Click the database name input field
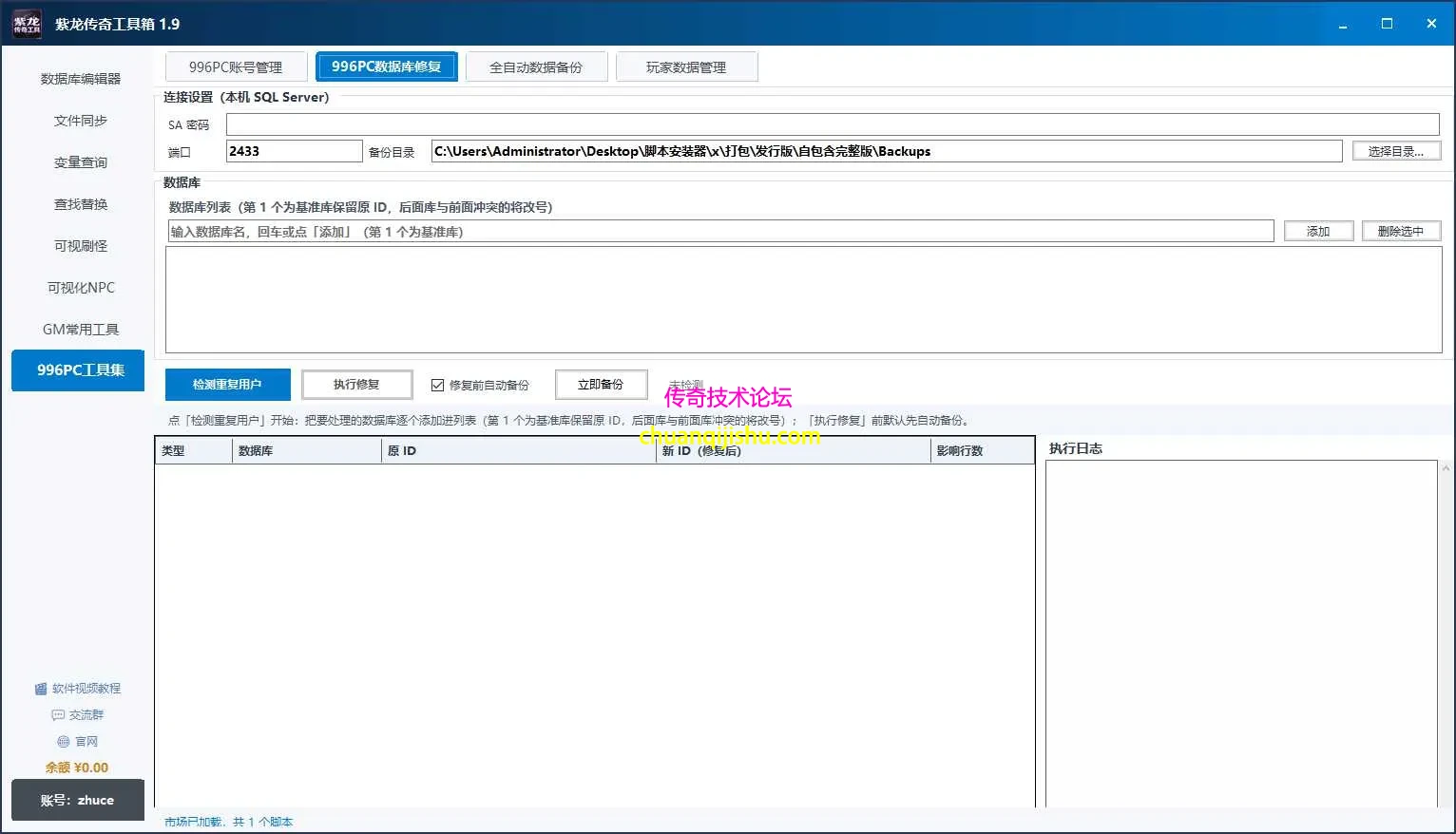Image resolution: width=1456 pixels, height=834 pixels. pyautogui.click(x=721, y=231)
